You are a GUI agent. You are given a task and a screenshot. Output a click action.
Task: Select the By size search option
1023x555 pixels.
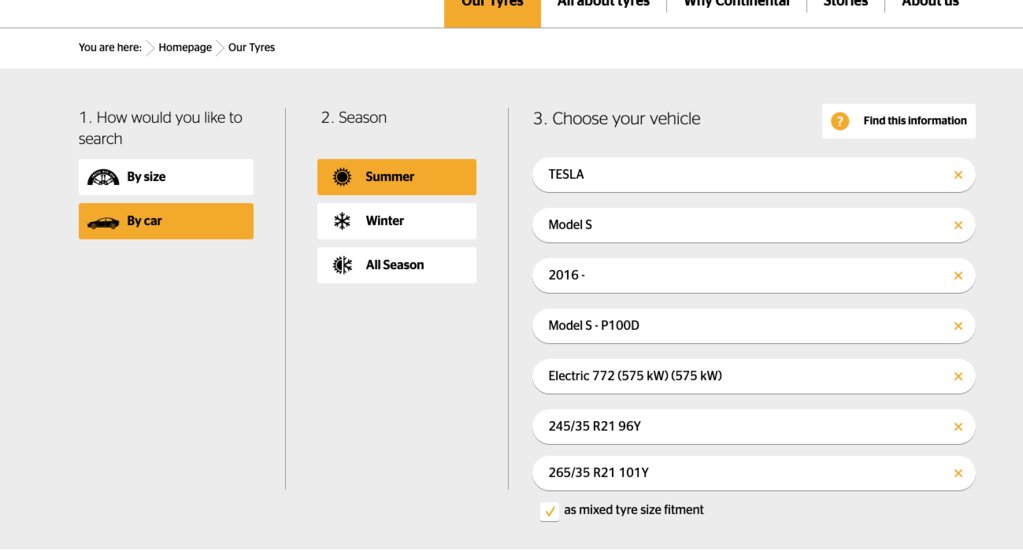(x=166, y=177)
